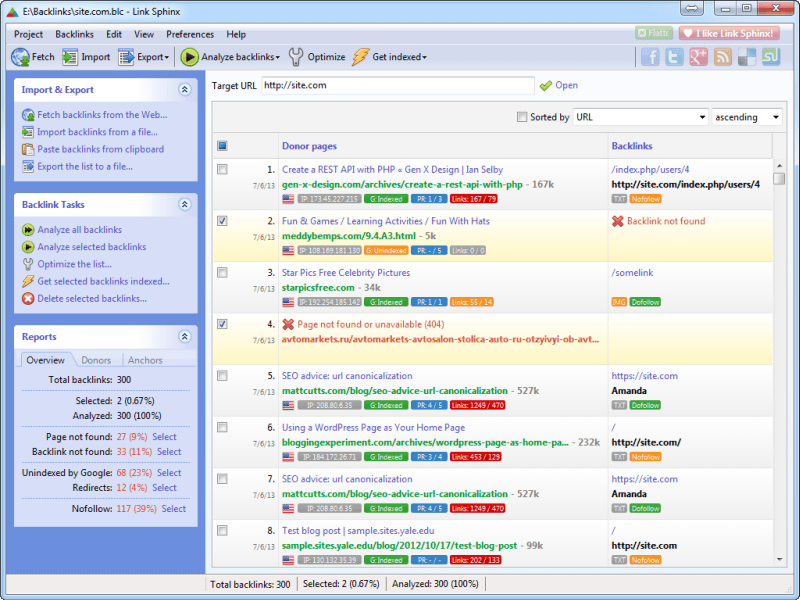Uncheck the checkbox for row 2 meddybemps
Viewport: 800px width, 600px height.
coord(222,221)
